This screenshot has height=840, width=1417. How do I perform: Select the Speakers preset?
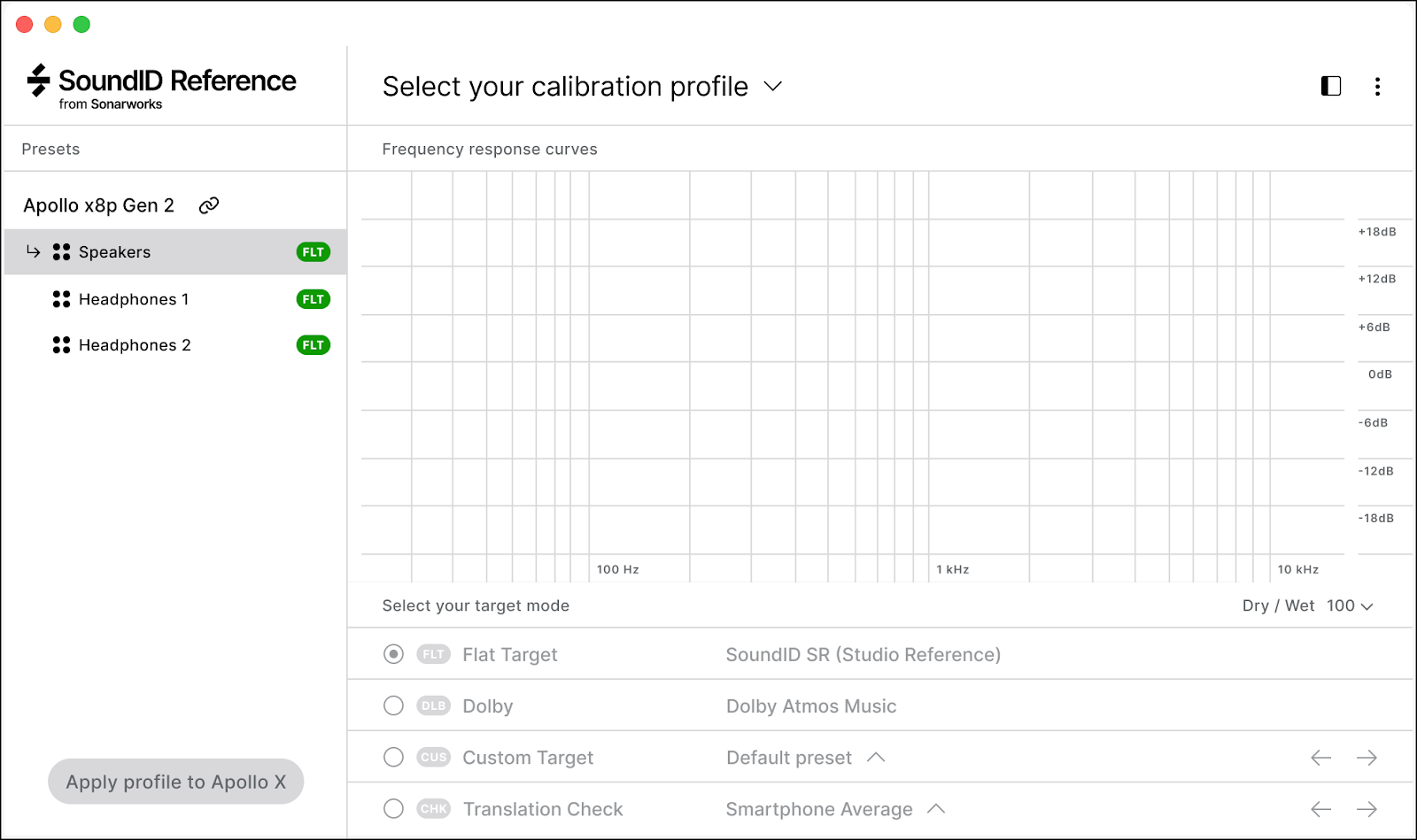tap(115, 252)
